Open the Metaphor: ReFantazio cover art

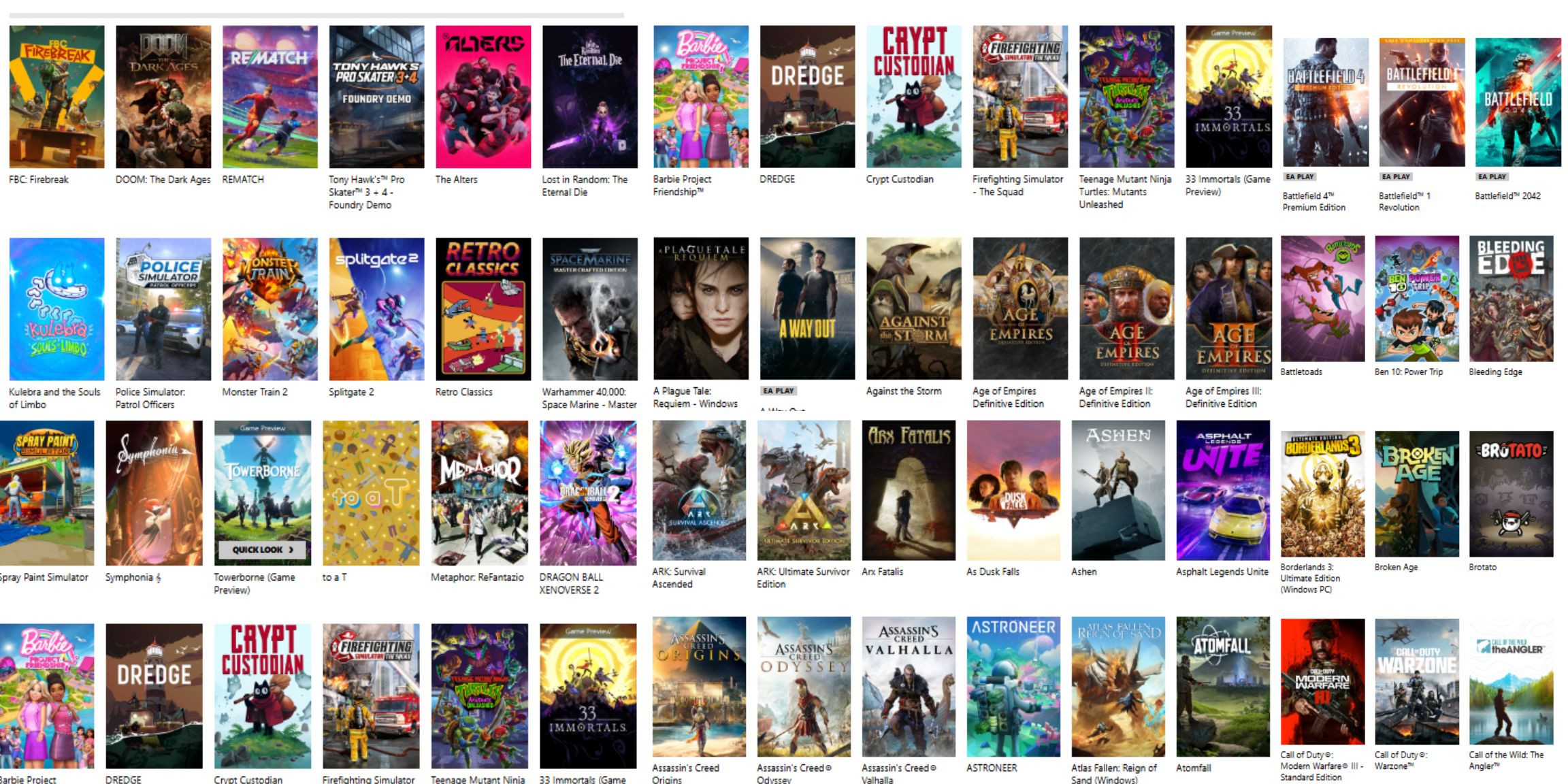480,493
